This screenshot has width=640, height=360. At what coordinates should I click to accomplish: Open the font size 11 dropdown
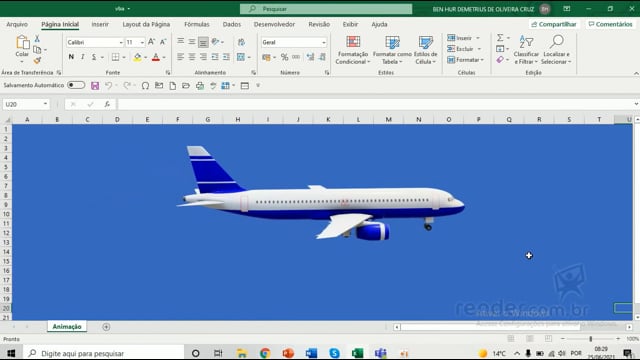(142, 42)
